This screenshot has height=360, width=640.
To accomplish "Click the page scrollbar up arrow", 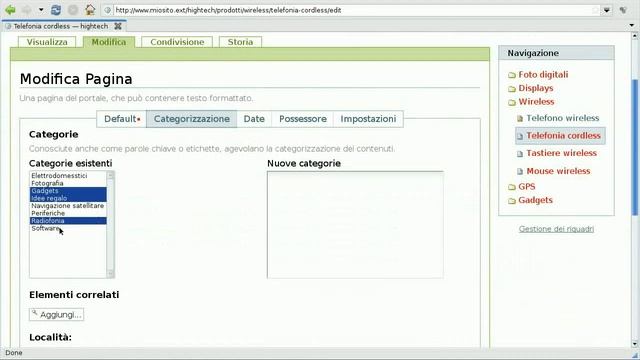I will pyautogui.click(x=635, y=36).
